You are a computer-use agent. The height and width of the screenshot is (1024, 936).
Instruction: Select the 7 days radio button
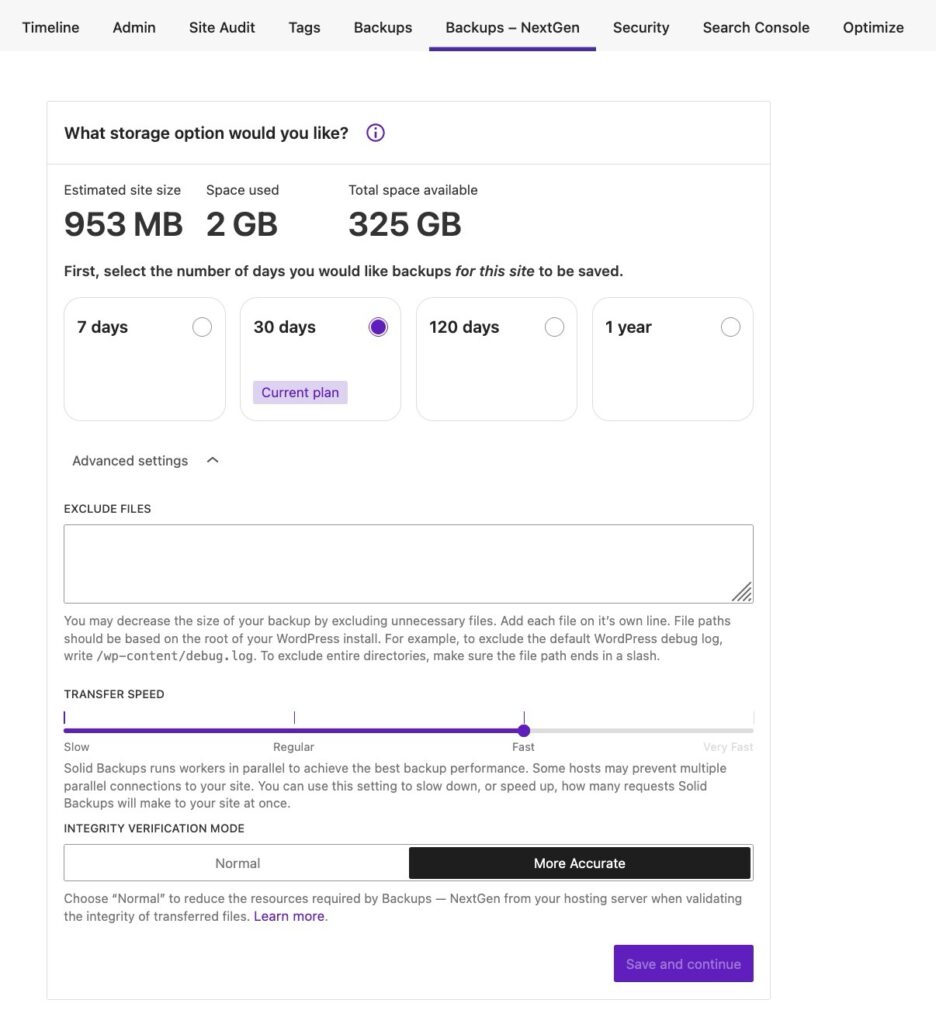pos(202,327)
